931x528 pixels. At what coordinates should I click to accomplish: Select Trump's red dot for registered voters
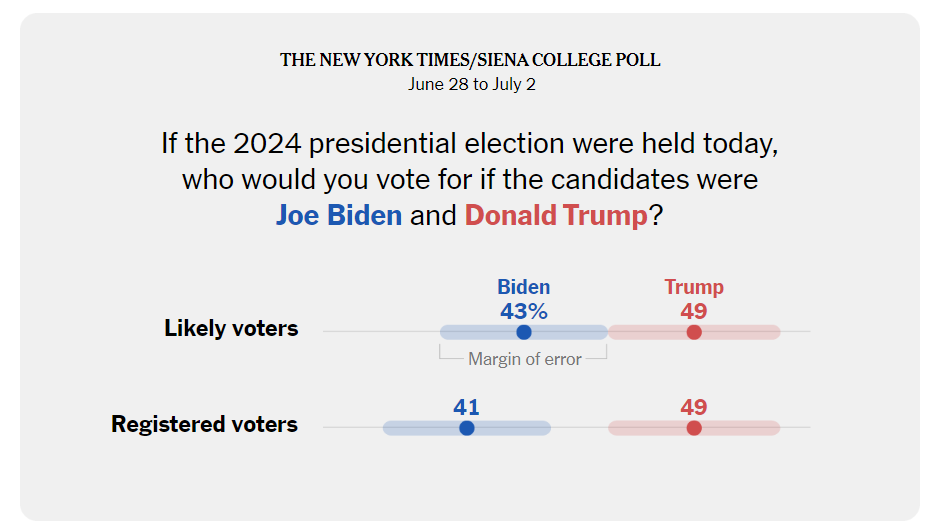tap(694, 428)
